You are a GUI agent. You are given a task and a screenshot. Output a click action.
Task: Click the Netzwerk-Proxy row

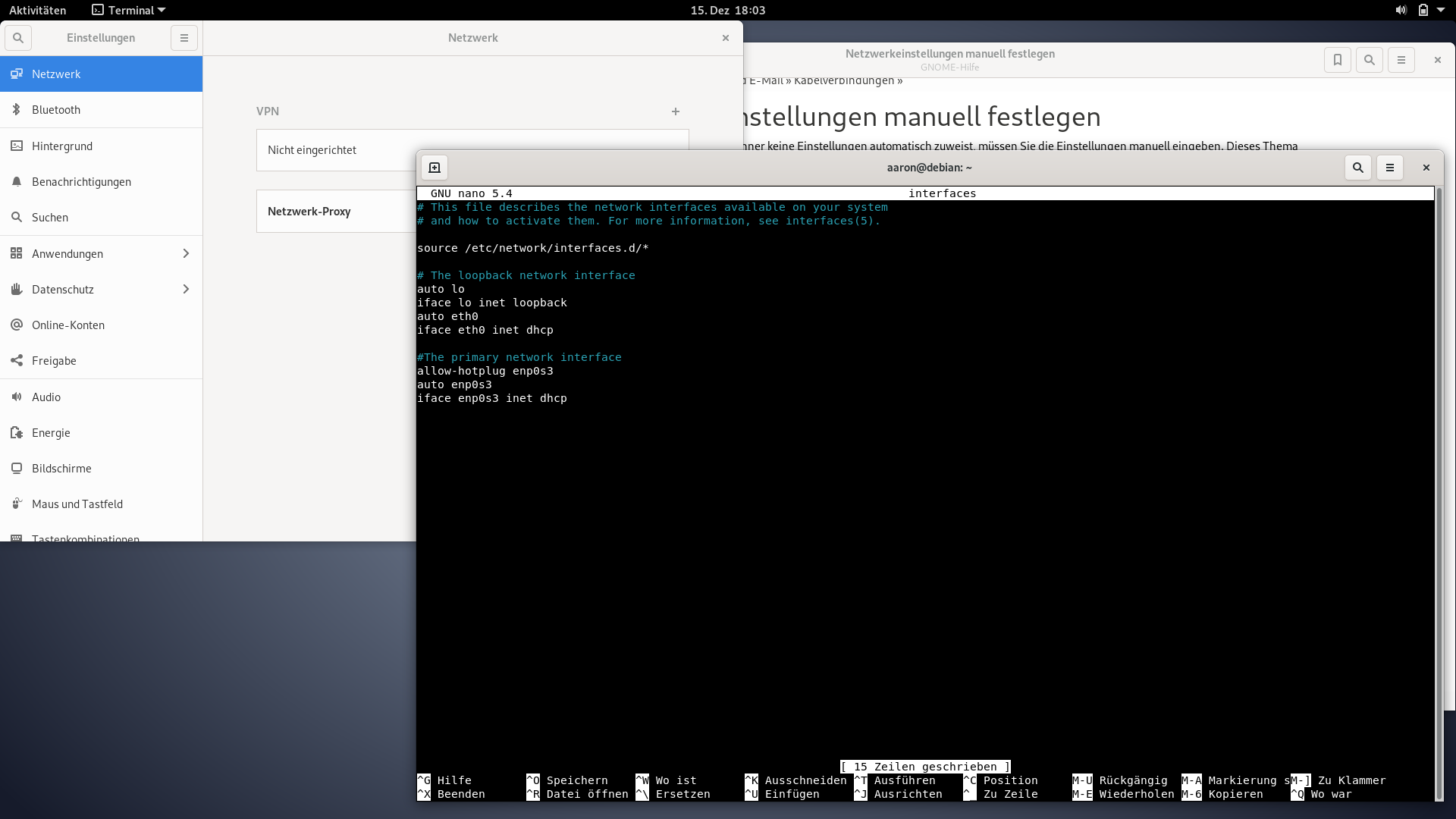click(337, 212)
